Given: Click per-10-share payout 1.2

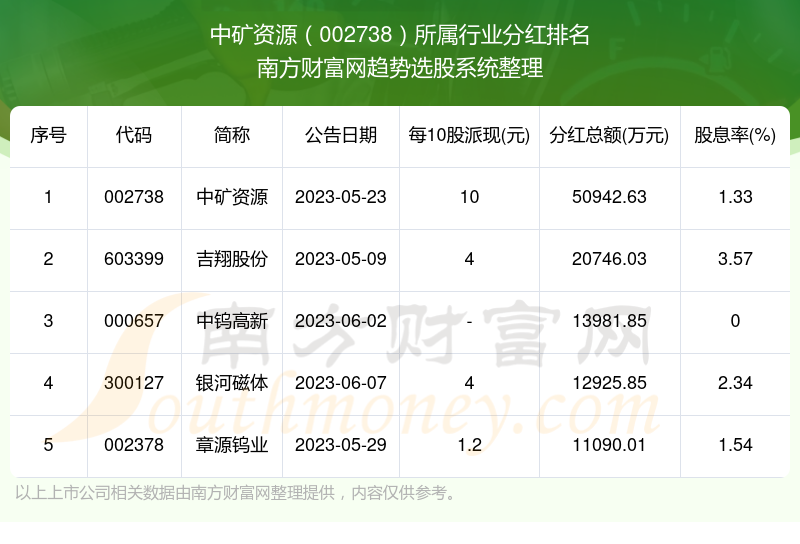Looking at the screenshot, I should [469, 445].
